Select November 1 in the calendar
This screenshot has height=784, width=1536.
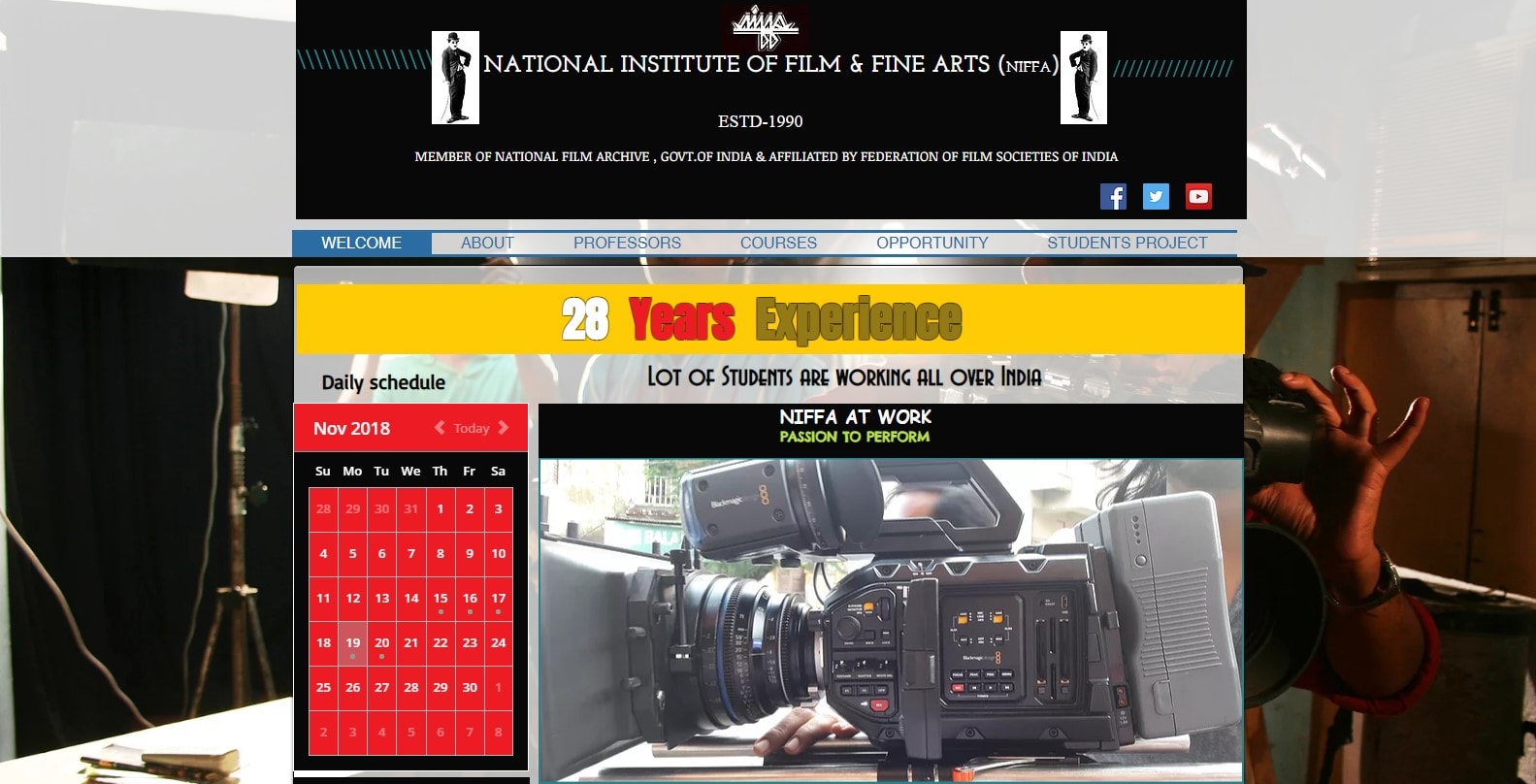click(441, 509)
